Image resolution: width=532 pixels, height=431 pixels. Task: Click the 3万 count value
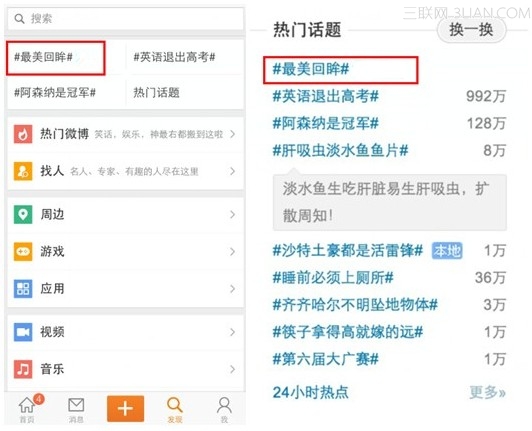click(x=495, y=305)
